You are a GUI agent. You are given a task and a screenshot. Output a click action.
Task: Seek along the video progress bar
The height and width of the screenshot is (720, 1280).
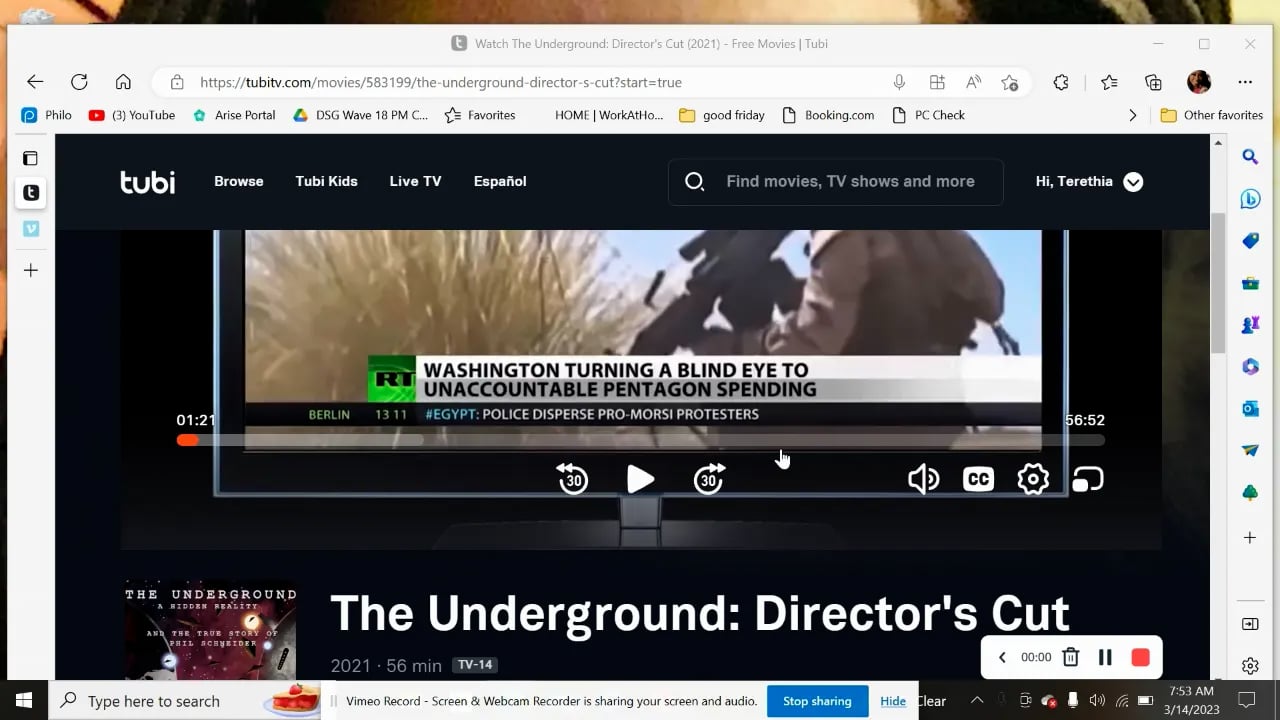pyautogui.click(x=640, y=440)
